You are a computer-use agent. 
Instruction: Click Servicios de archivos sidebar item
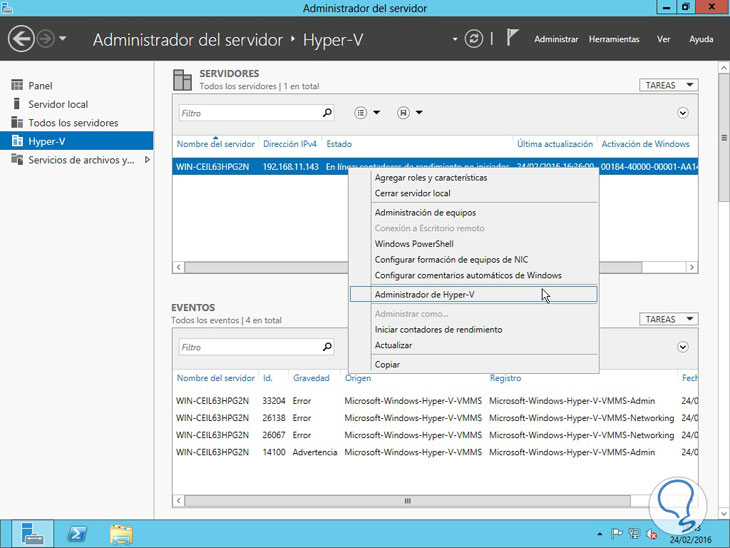pos(76,160)
